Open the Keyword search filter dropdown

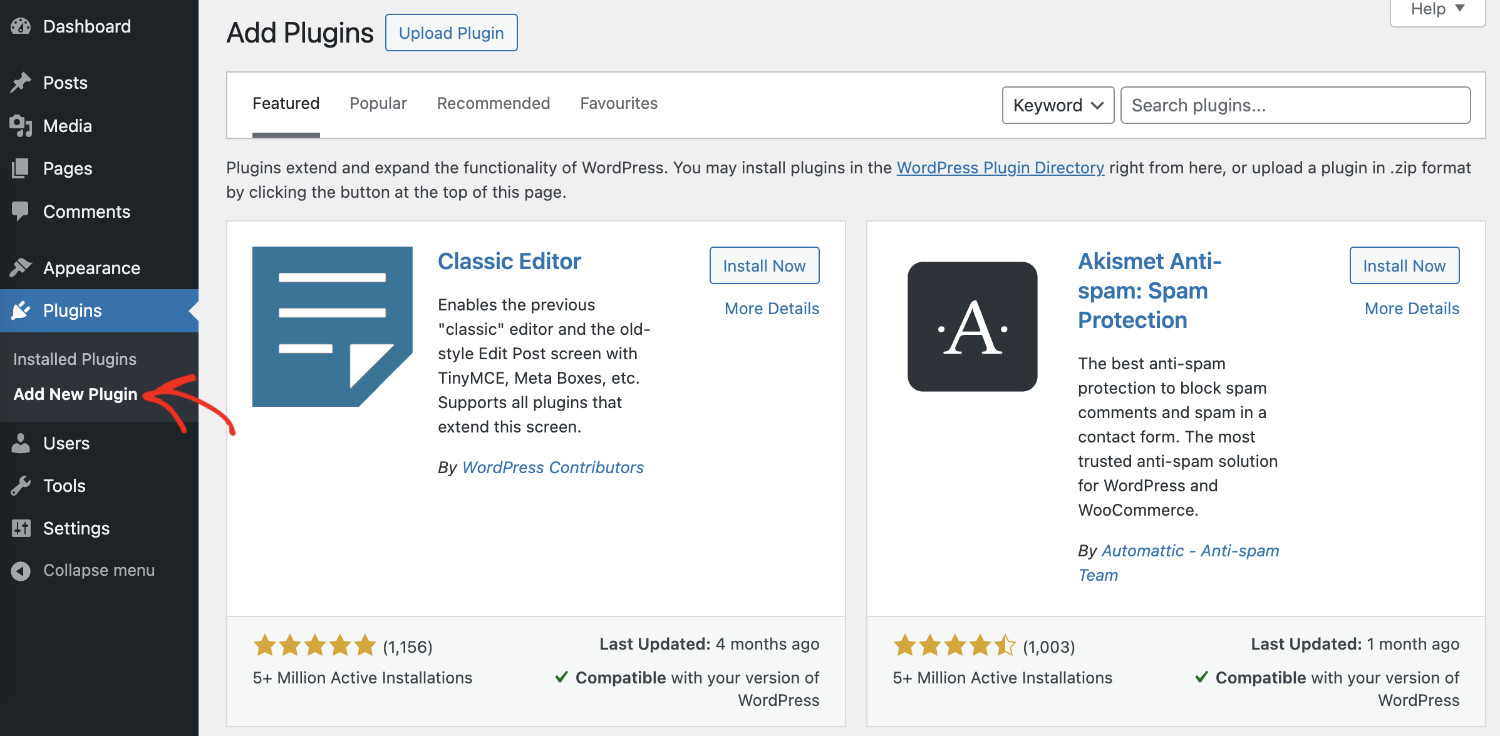click(x=1058, y=105)
